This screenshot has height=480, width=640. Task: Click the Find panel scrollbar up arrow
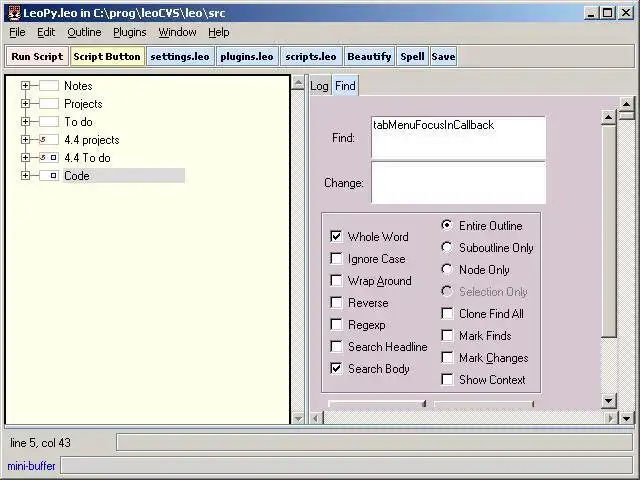[x=609, y=118]
